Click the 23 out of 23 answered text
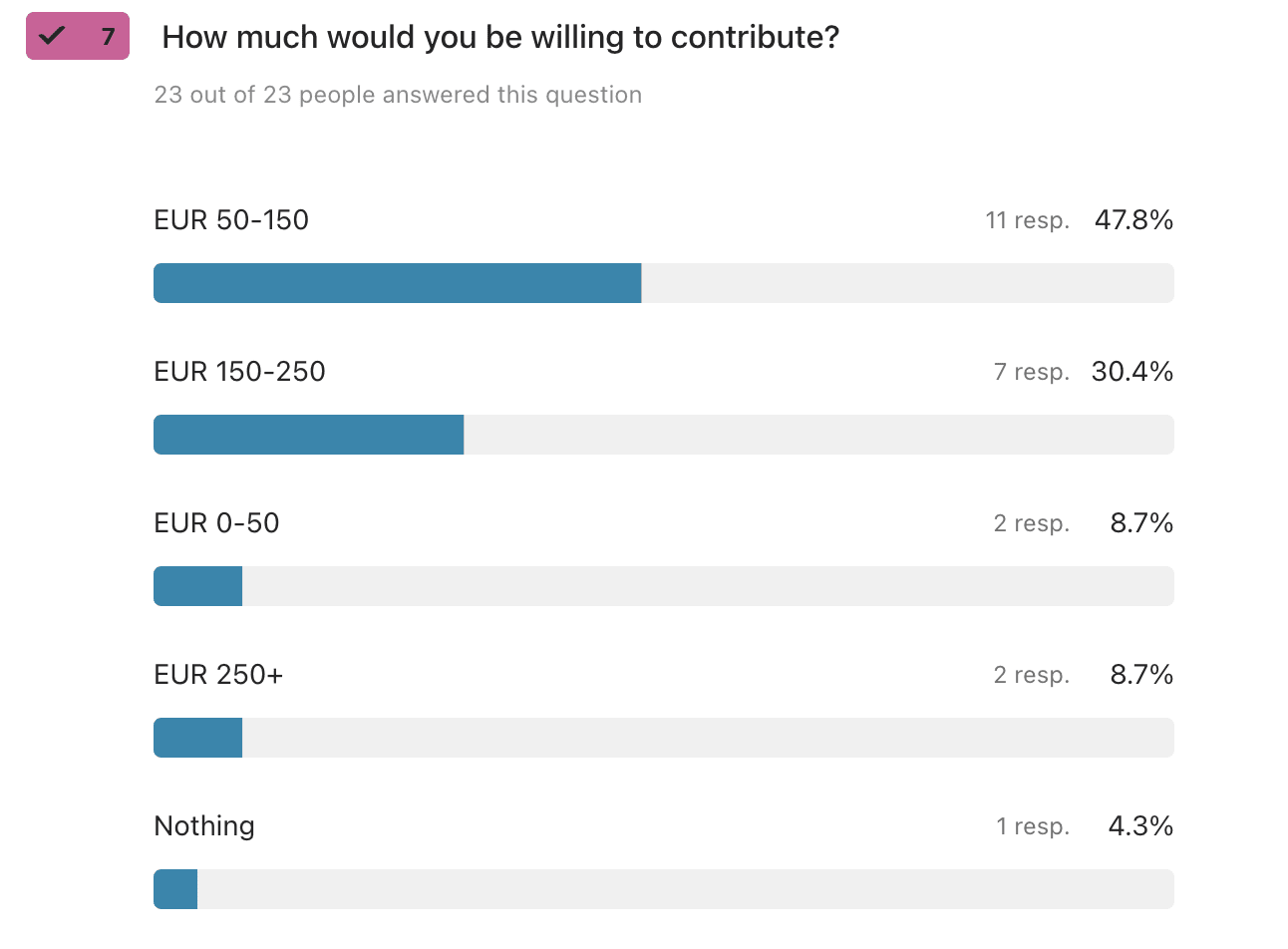This screenshot has height=949, width=1288. click(398, 95)
